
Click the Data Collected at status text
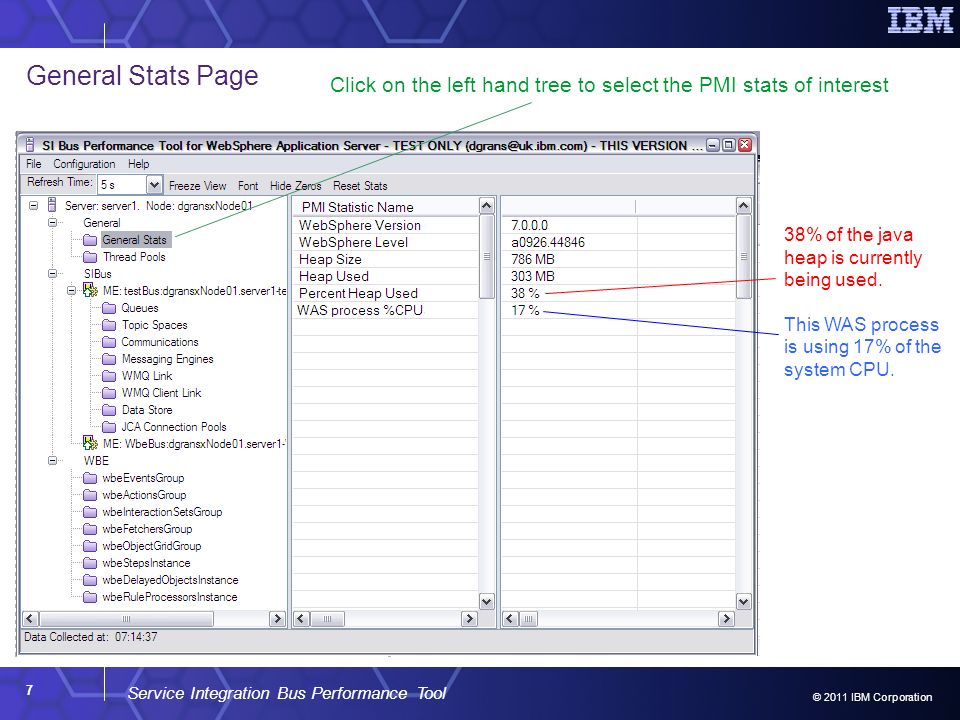(91, 637)
